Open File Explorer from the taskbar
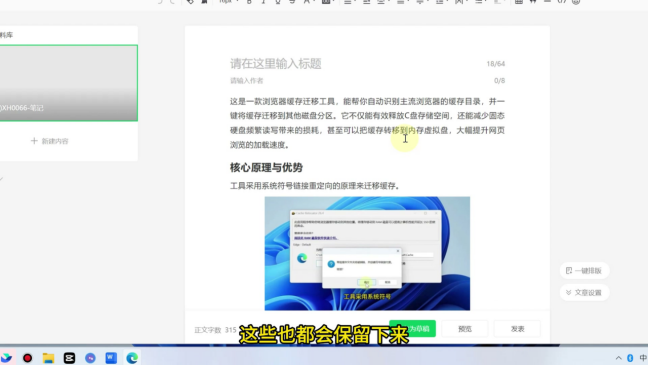The width and height of the screenshot is (648, 365). point(48,358)
